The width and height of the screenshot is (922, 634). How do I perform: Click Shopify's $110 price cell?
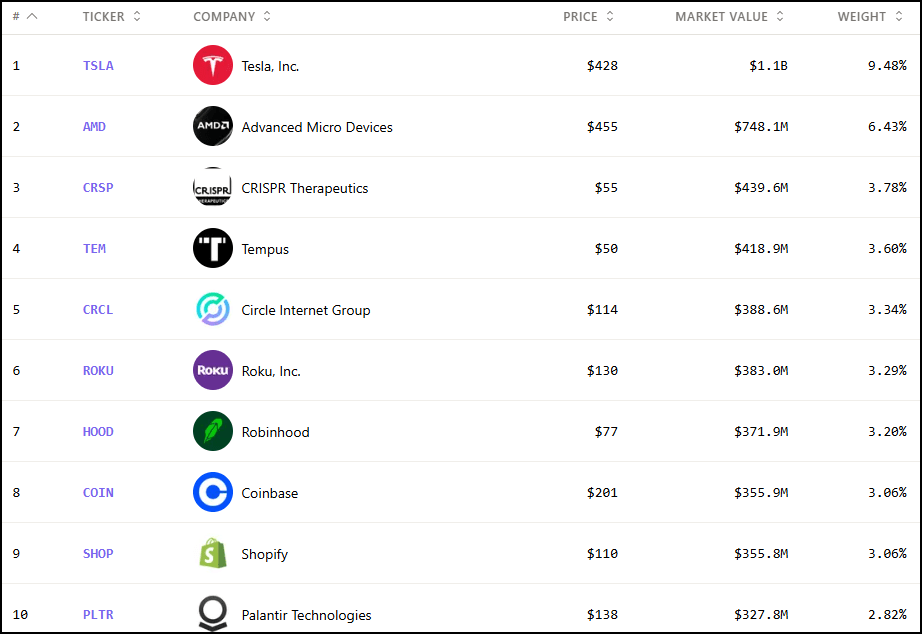pyautogui.click(x=602, y=553)
